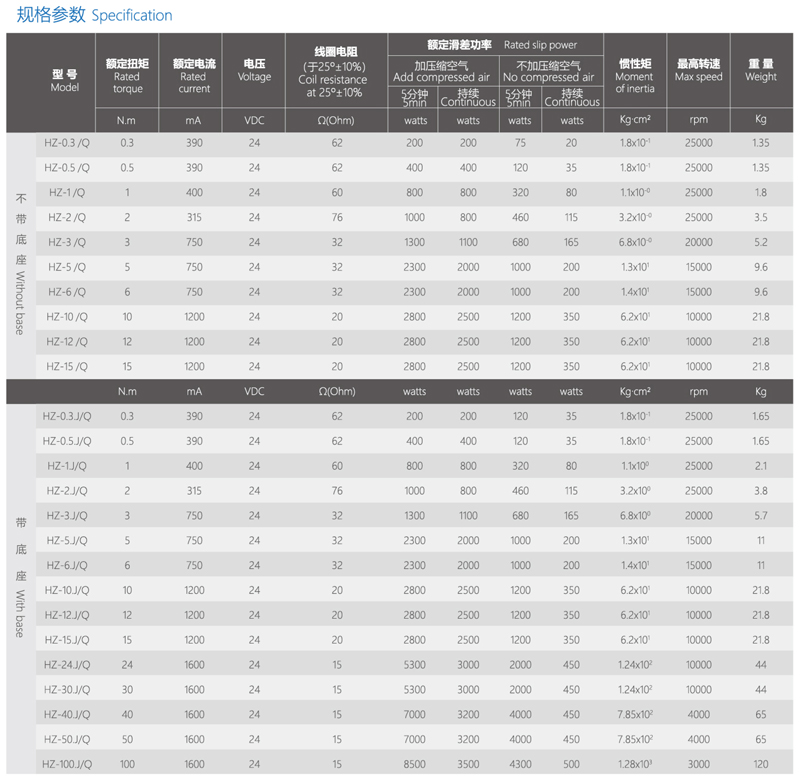The image size is (800, 778).
Task: Click model name 'HZ-0.5.J/Q'
Action: pos(67,441)
